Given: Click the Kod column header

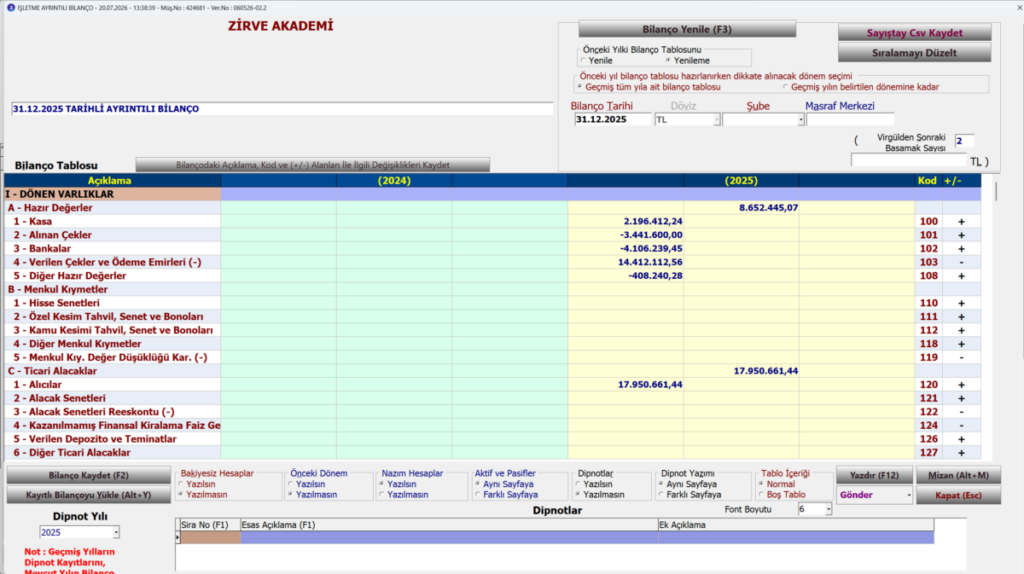Looking at the screenshot, I should point(927,181).
